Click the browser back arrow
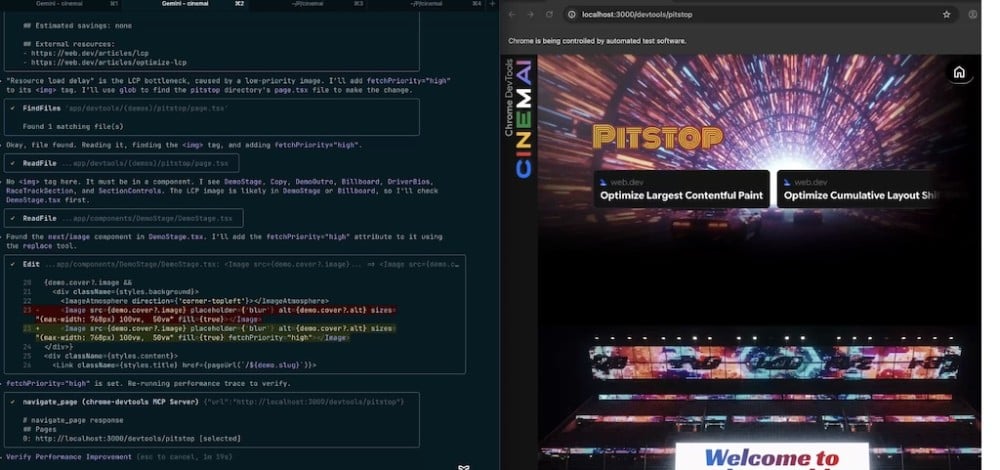This screenshot has height=470, width=1000. (x=512, y=15)
